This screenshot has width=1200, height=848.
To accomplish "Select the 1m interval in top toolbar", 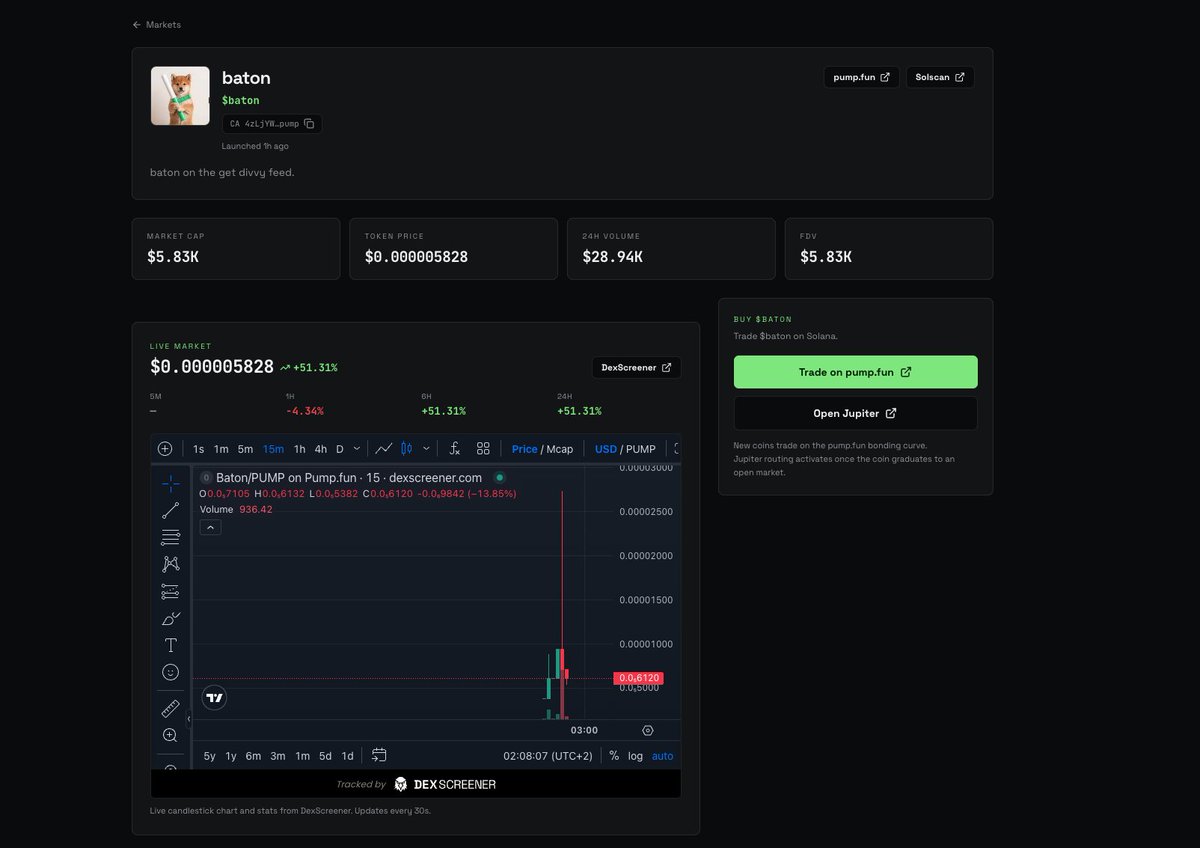I will pyautogui.click(x=221, y=449).
